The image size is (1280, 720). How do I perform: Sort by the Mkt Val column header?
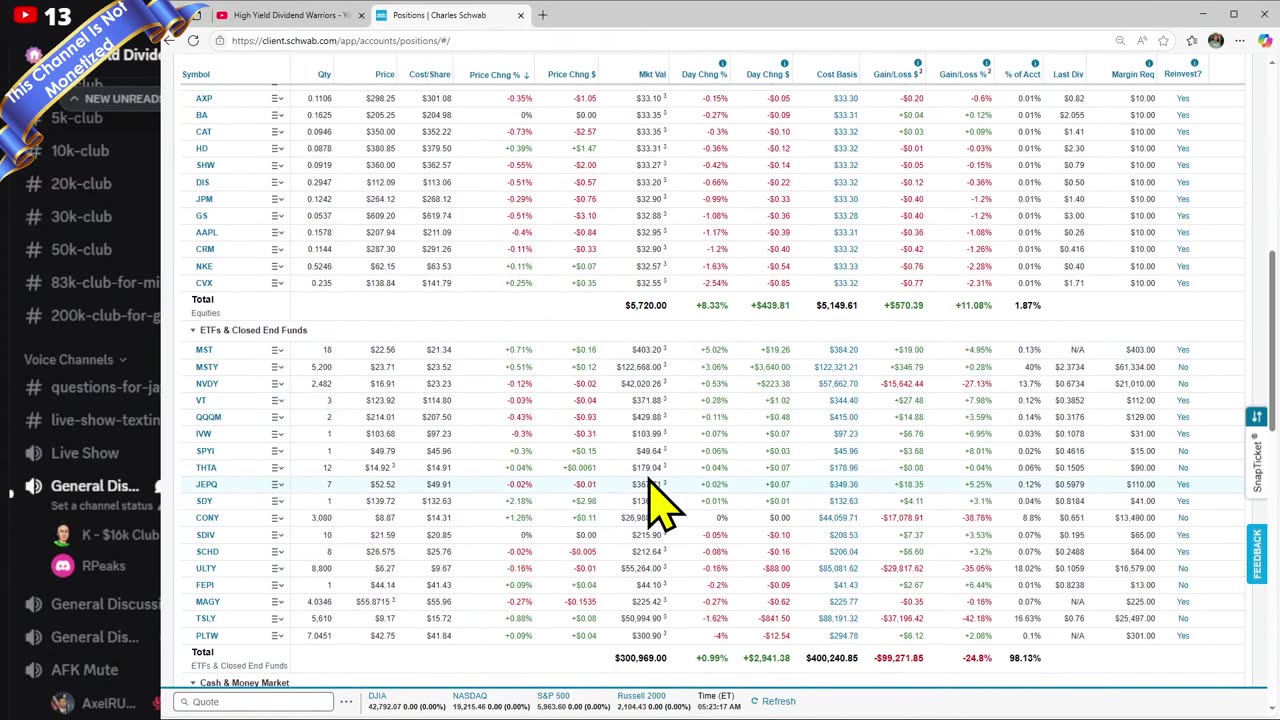[652, 74]
